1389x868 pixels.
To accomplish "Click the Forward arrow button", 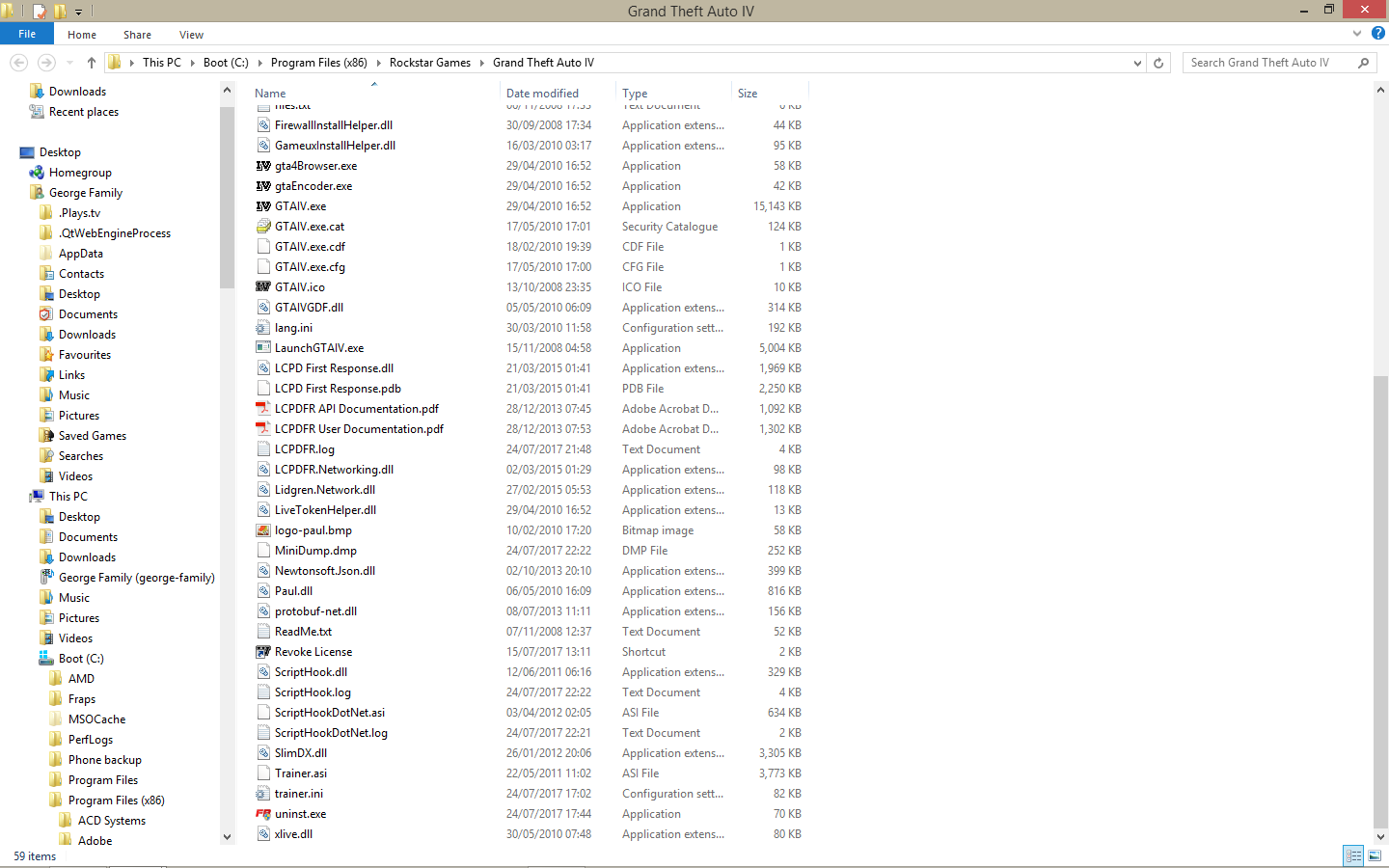I will (46, 63).
